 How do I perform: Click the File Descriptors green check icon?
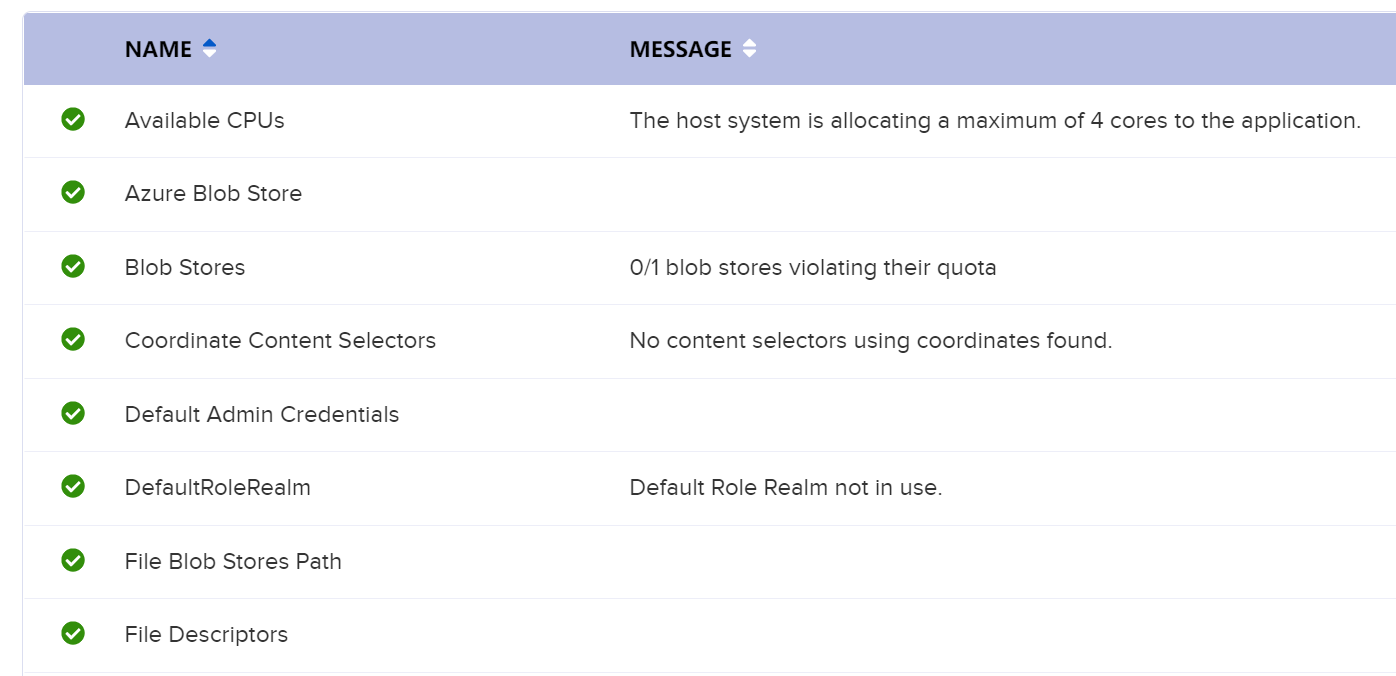pyautogui.click(x=73, y=633)
